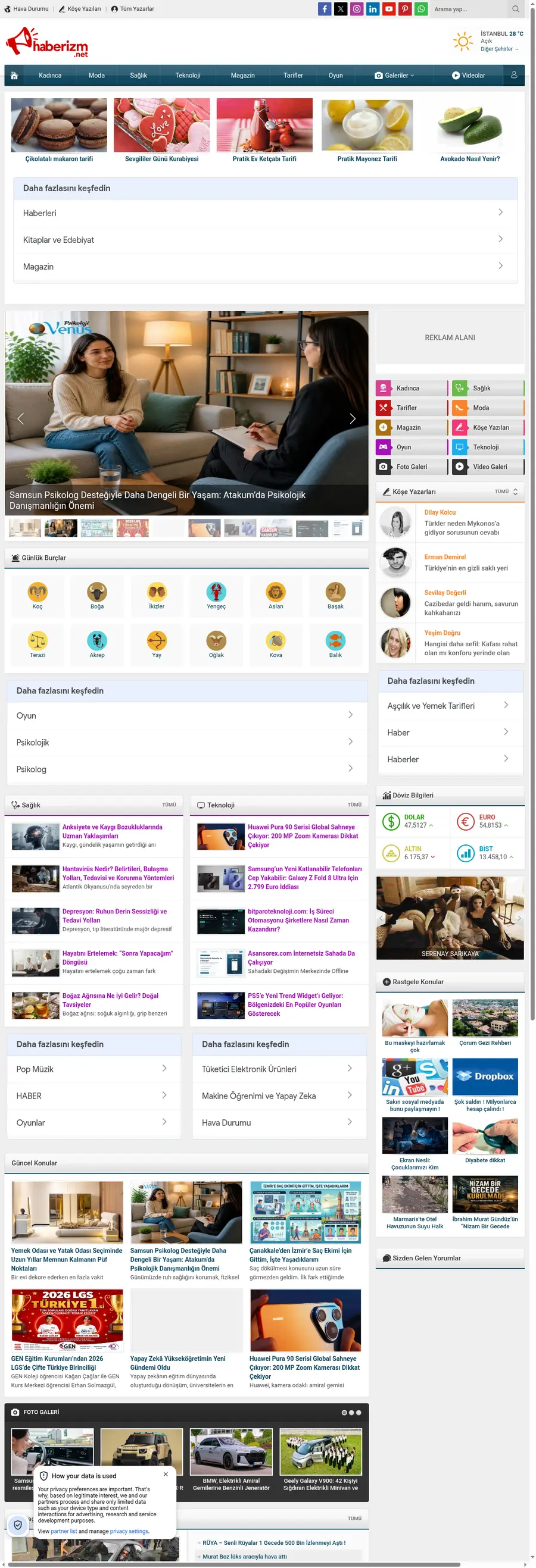
Task: Click the search magnifier icon
Action: [x=515, y=9]
